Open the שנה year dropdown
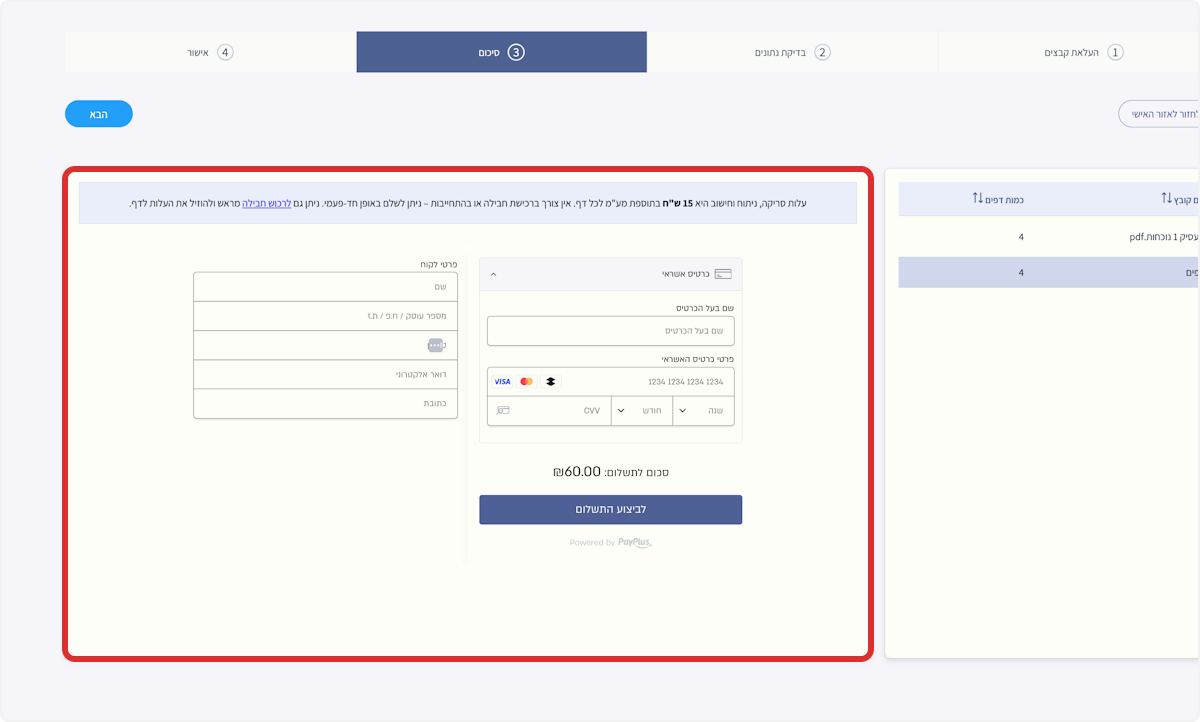Screen dimensions: 1200x722 click(700, 410)
